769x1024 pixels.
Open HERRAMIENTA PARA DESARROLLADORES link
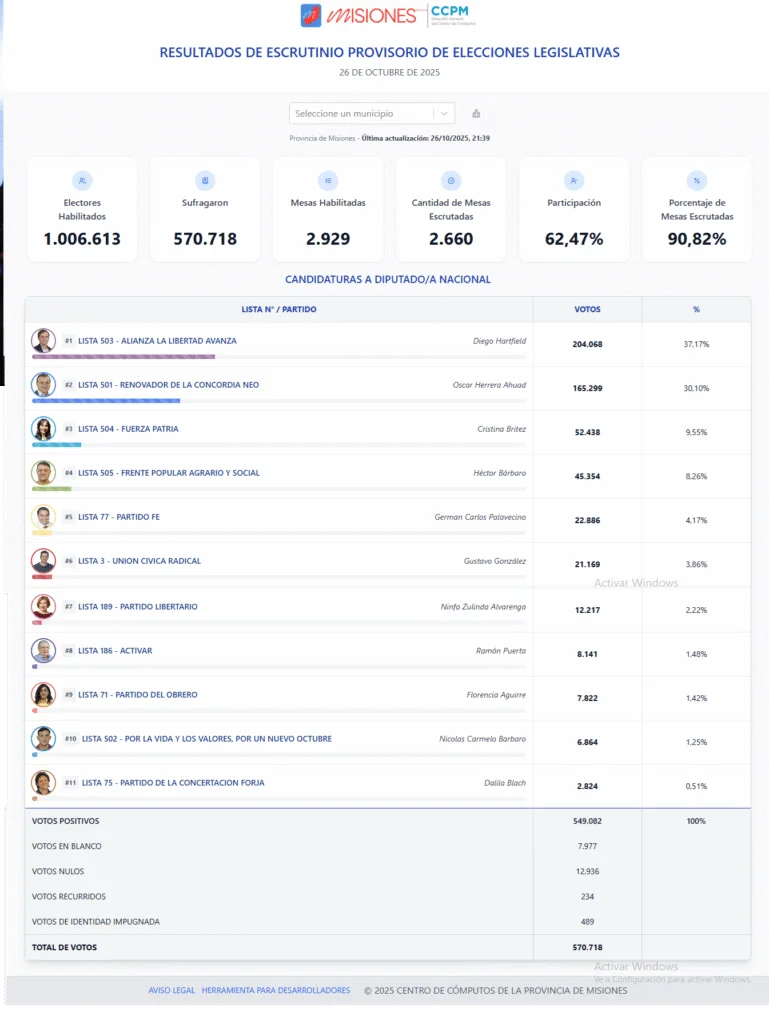click(276, 990)
